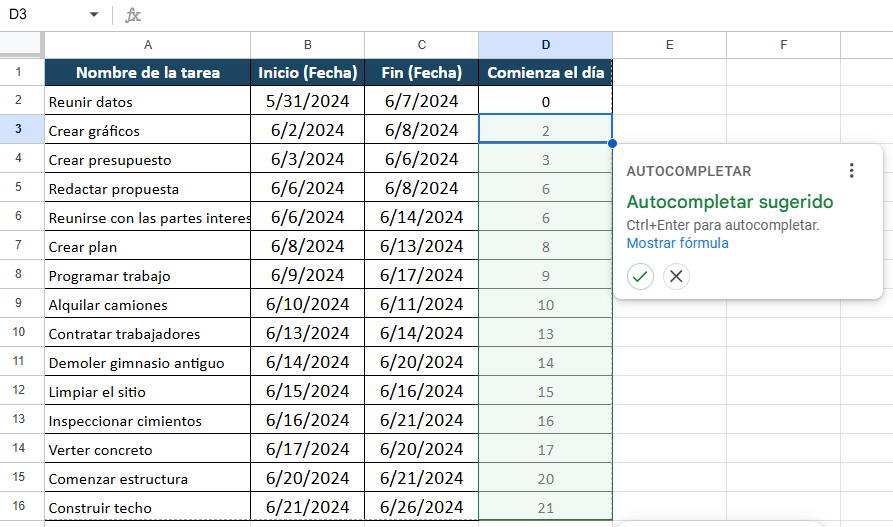
Task: Select the 'Construir techo' cell
Action: coord(148,507)
